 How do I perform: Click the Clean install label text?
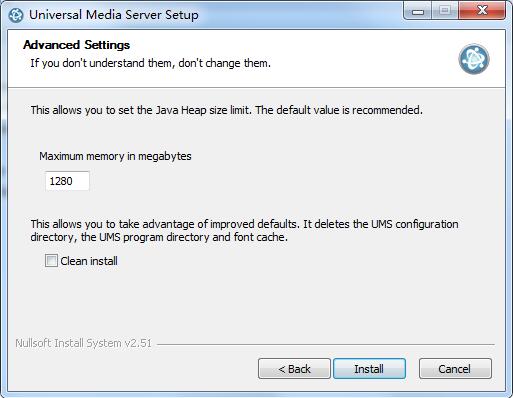(89, 261)
